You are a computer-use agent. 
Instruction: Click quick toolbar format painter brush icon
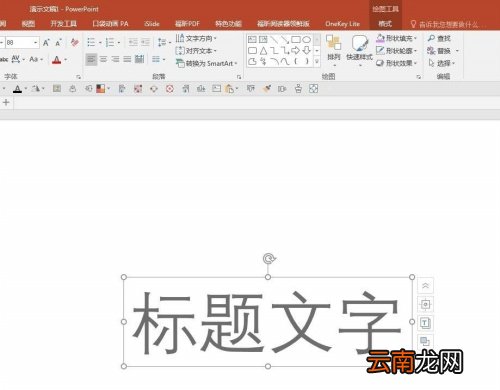[x=267, y=89]
